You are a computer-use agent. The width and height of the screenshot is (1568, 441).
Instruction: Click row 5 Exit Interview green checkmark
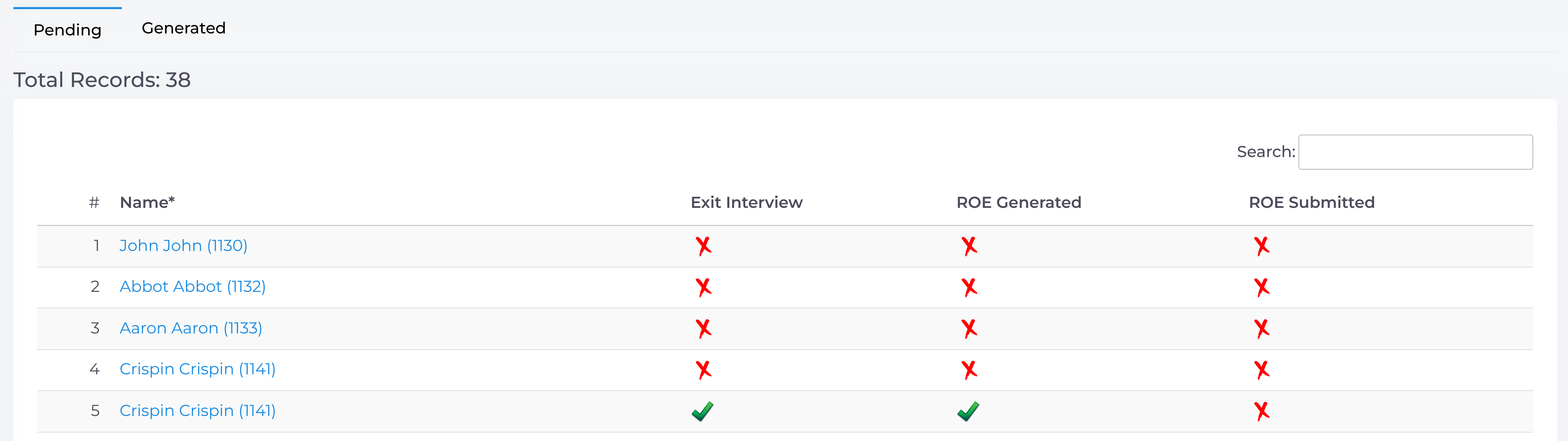[702, 411]
